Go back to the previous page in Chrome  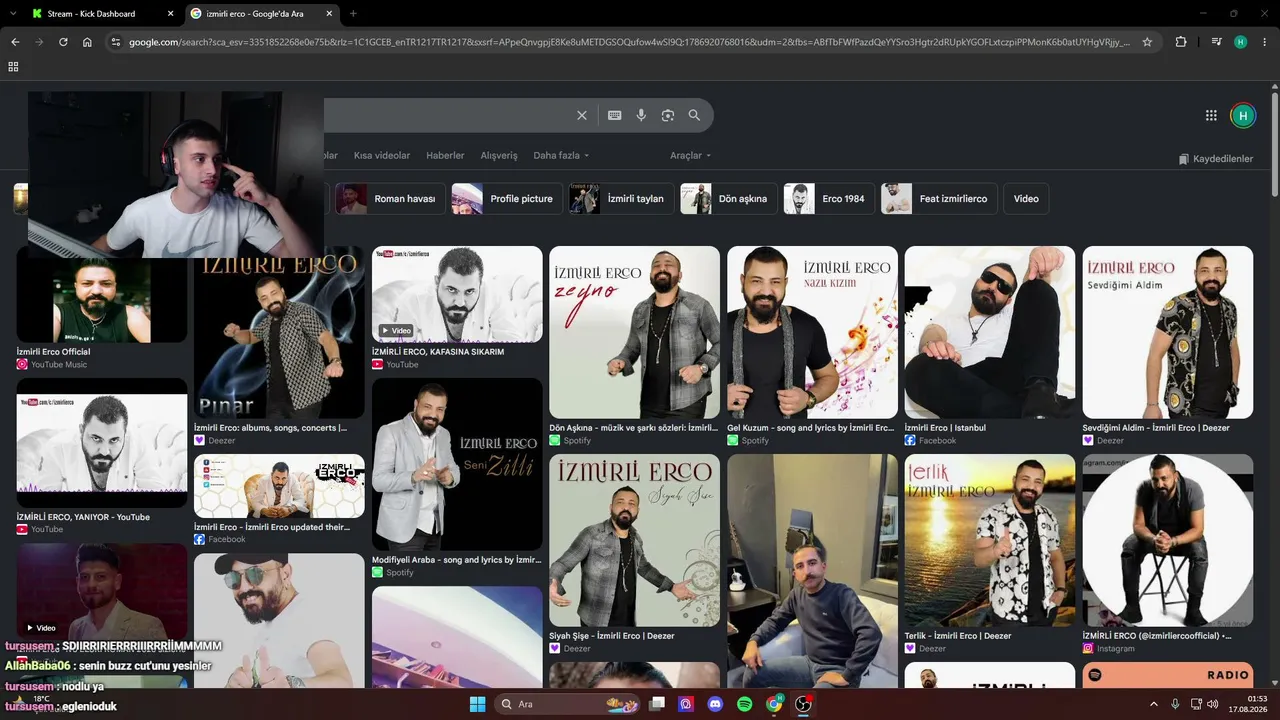click(15, 42)
